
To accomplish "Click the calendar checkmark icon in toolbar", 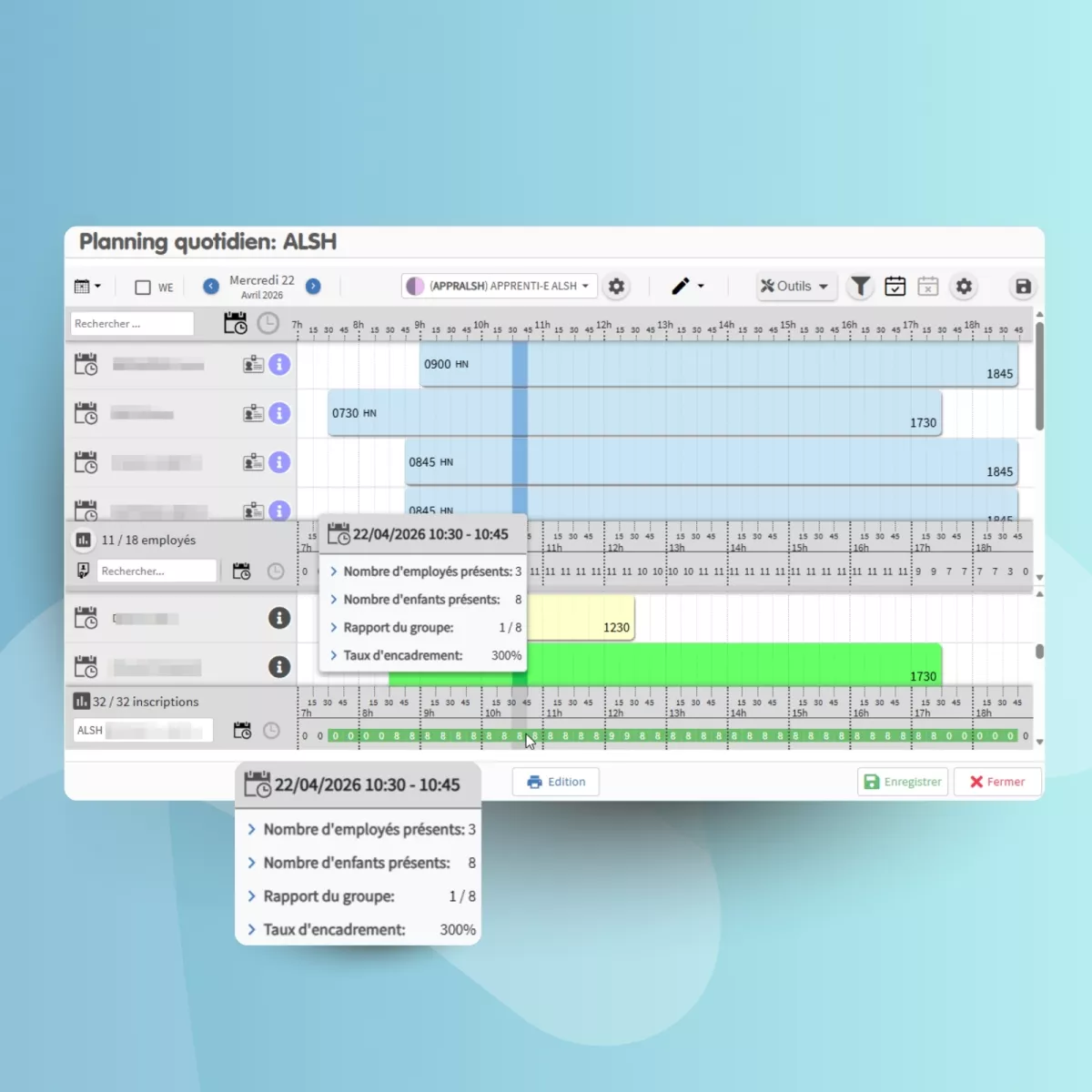I will (x=895, y=287).
